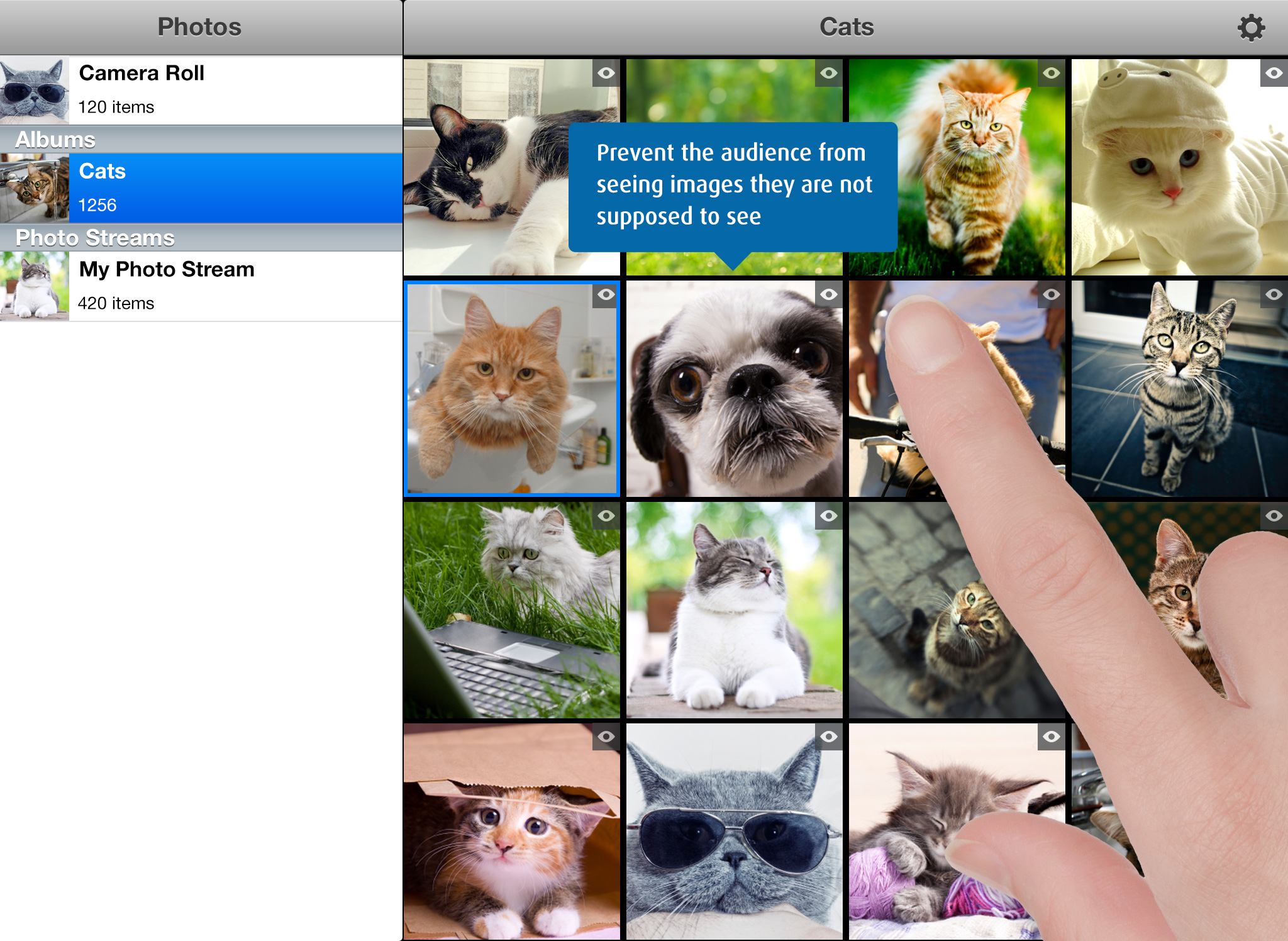Toggle eye icon on striped tabby on tile floor
The image size is (1288, 941).
pos(1274,294)
